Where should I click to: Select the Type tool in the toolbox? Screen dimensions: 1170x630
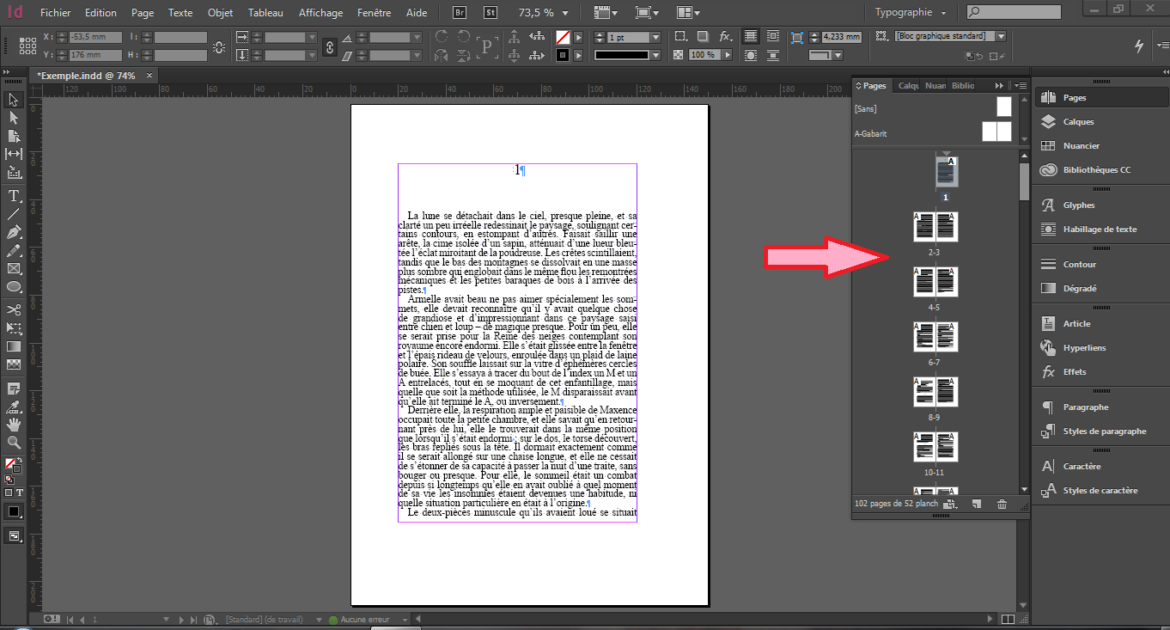(14, 195)
